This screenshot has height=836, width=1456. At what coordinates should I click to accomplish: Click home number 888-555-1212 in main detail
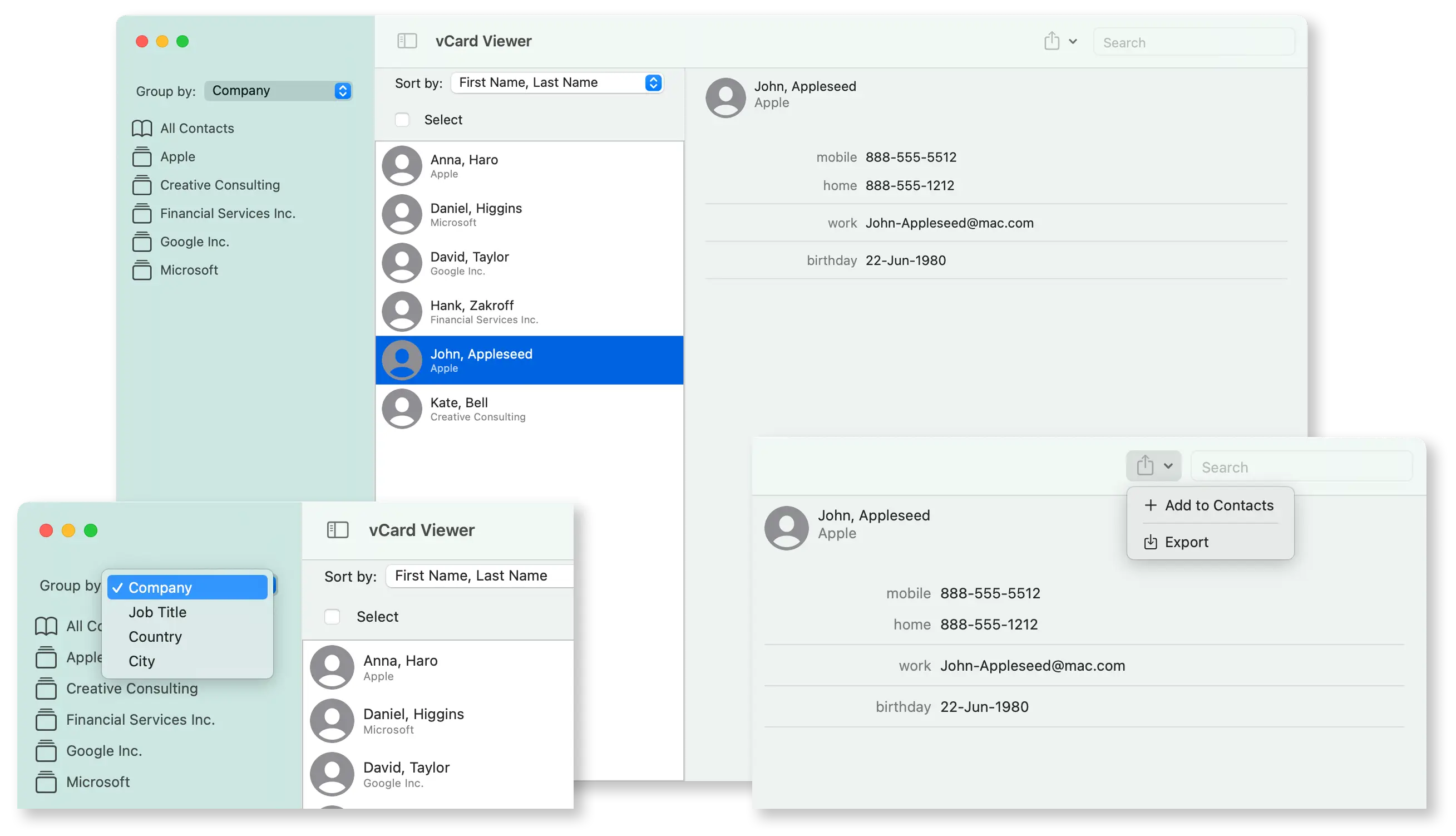click(910, 185)
